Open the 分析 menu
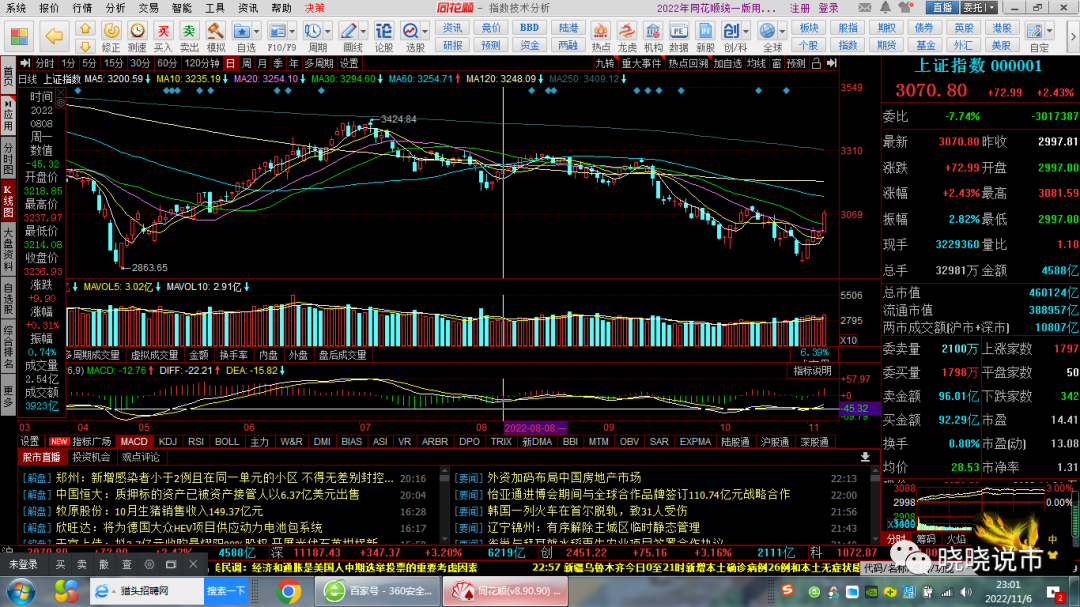Screen dimensions: 1080x607 [115, 8]
